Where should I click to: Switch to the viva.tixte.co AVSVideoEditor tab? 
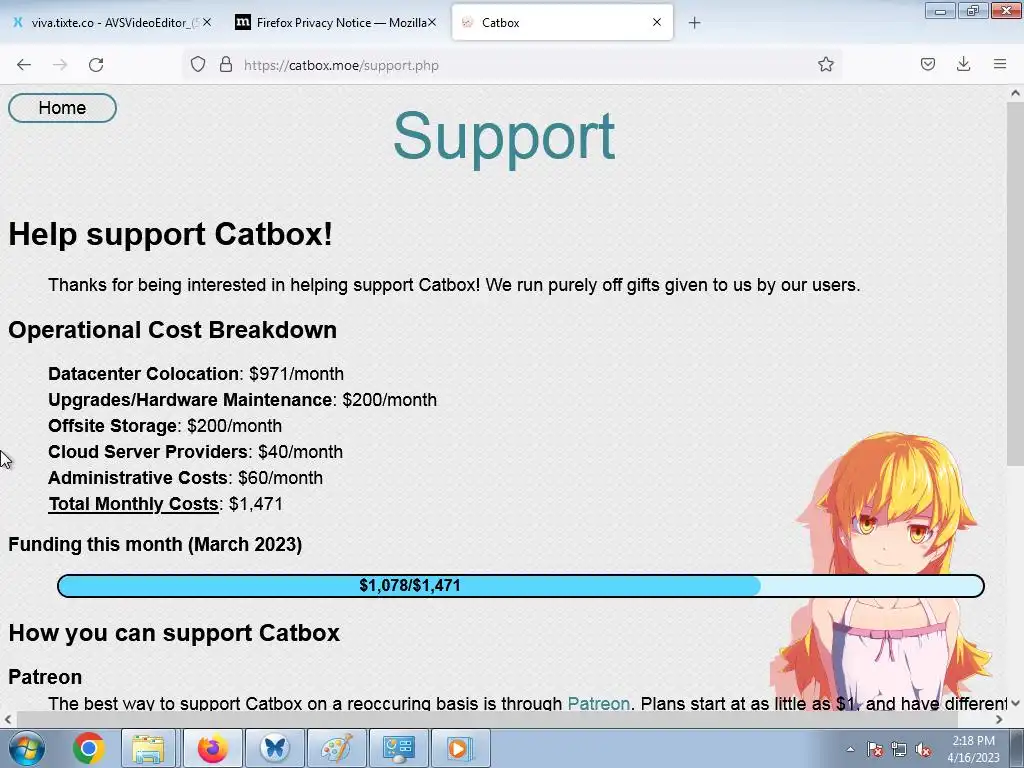coord(114,22)
